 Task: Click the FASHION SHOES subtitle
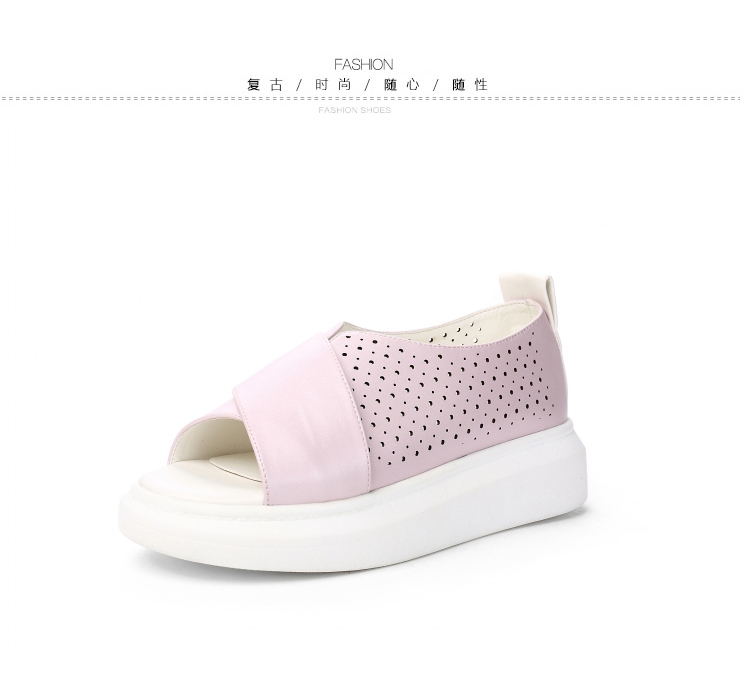[x=354, y=110]
